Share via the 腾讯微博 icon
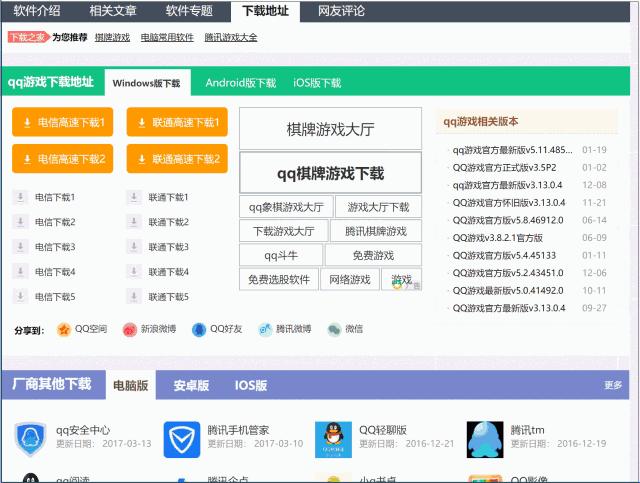This screenshot has height=483, width=640. (x=265, y=329)
